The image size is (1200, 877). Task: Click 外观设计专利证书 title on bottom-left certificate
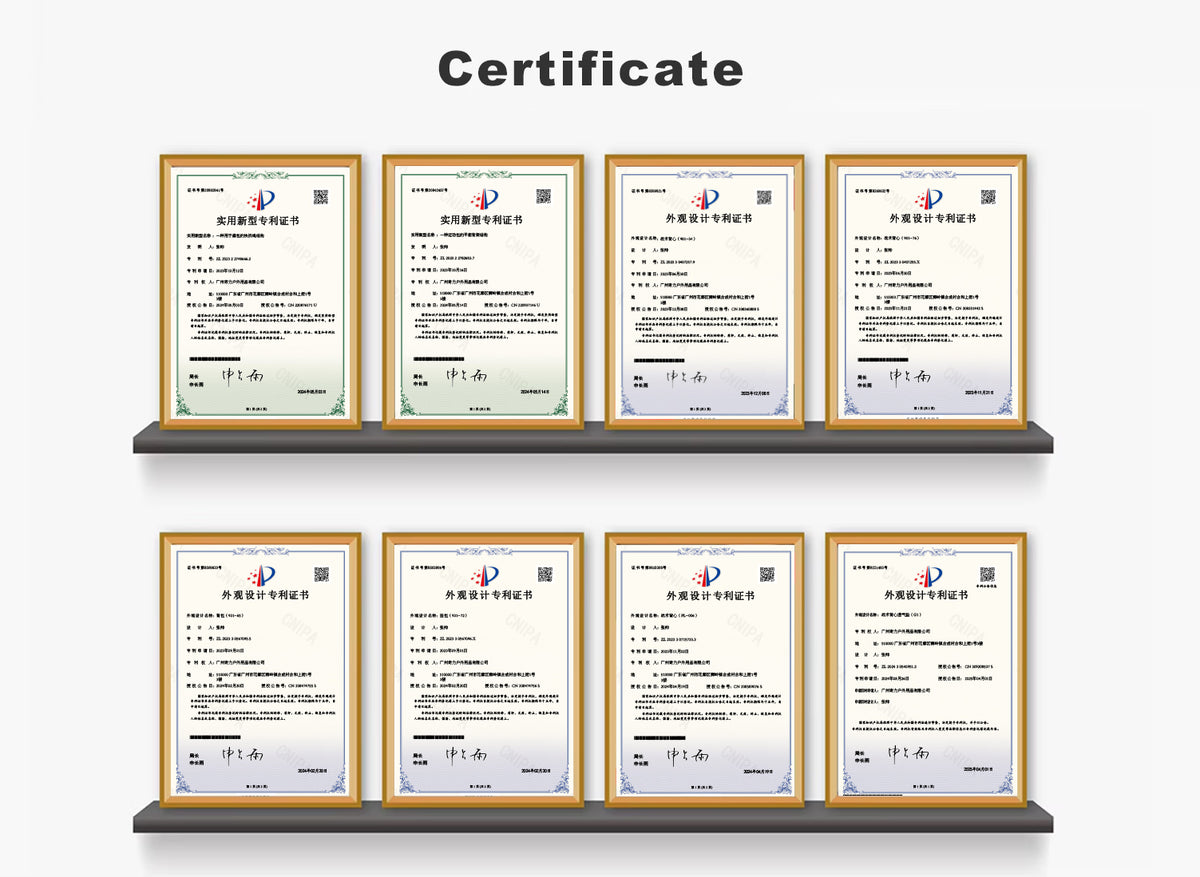coord(259,596)
